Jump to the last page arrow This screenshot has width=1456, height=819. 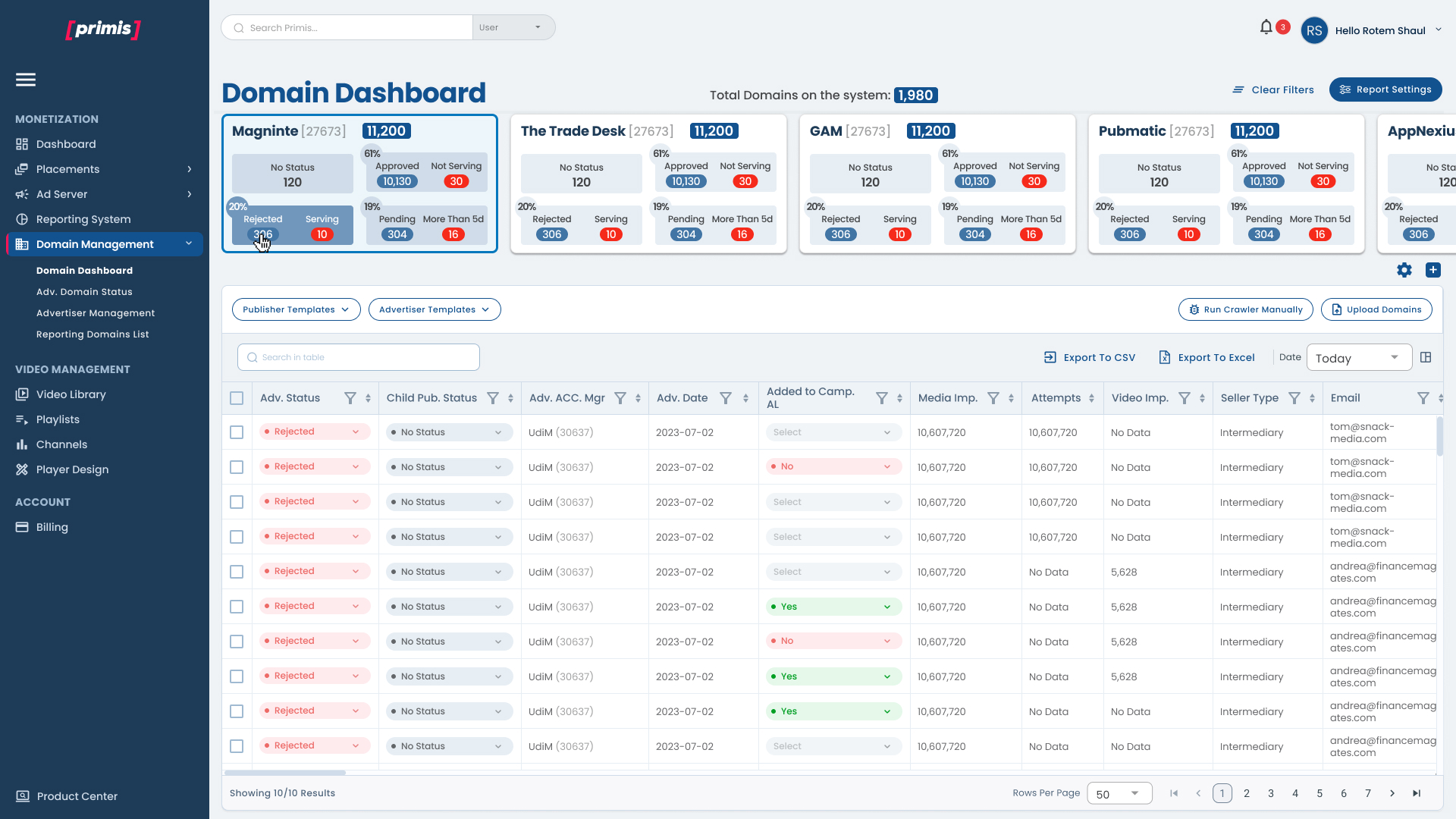[x=1417, y=793]
